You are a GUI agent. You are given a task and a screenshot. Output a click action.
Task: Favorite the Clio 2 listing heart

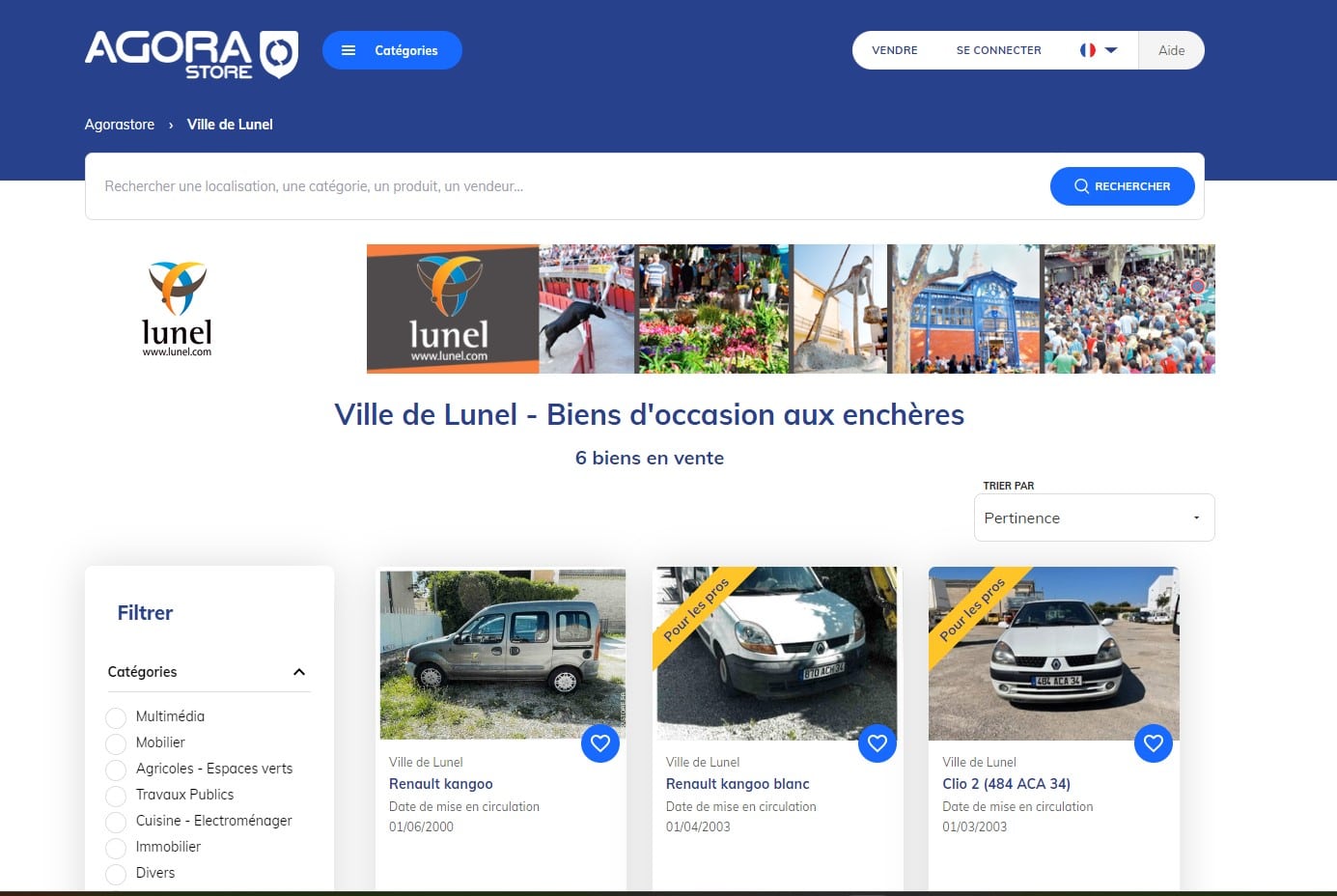(1154, 743)
